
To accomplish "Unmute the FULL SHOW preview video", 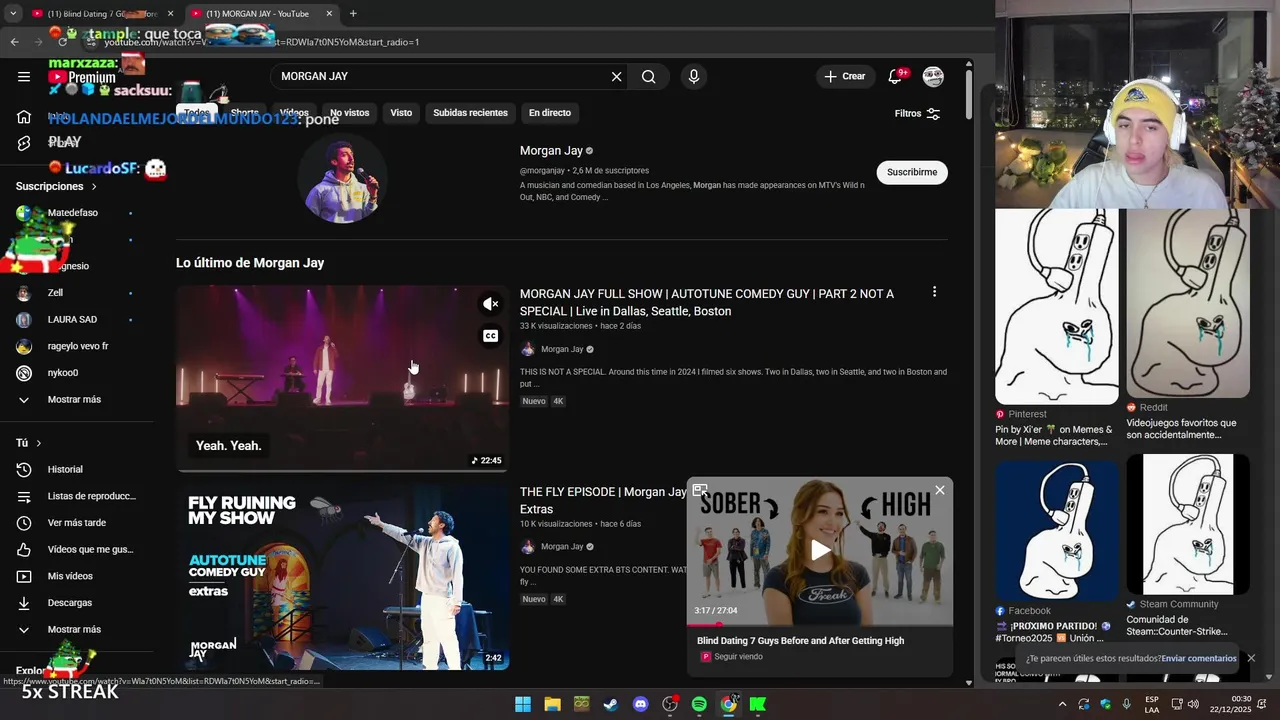I will (490, 304).
